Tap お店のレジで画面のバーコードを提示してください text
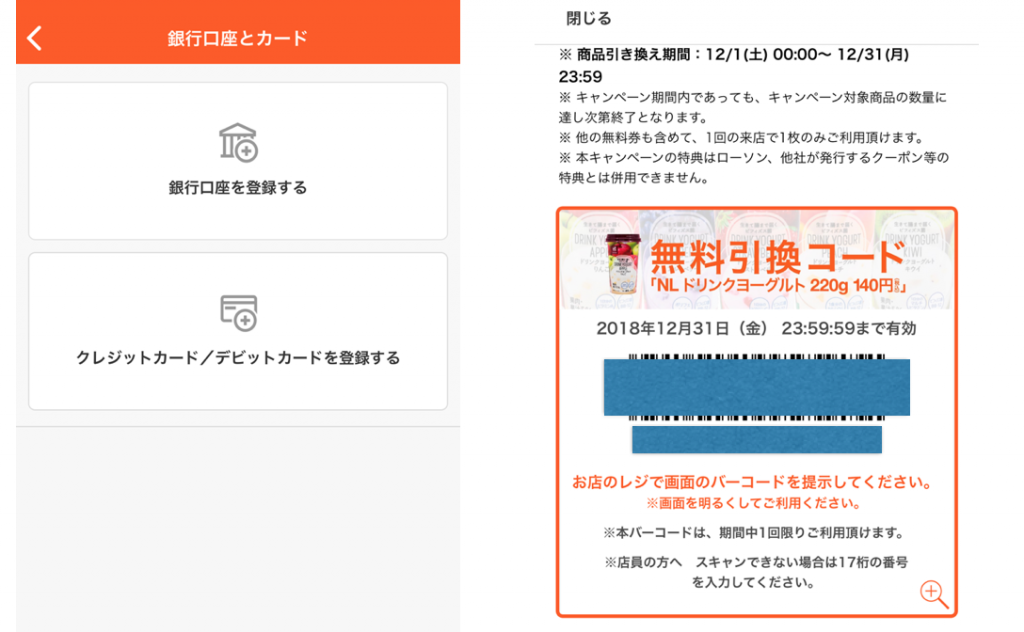The height and width of the screenshot is (632, 1024). click(752, 482)
